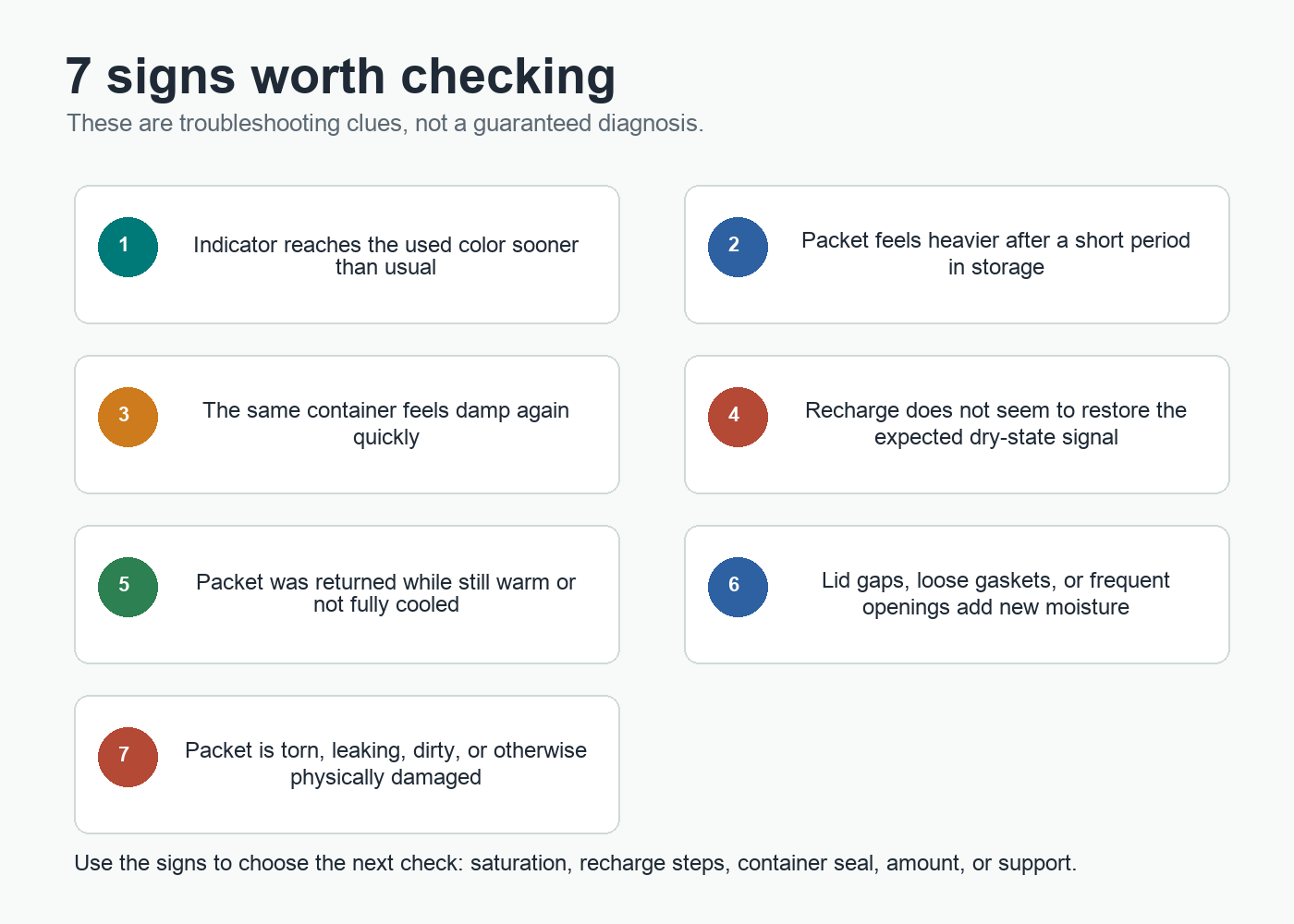The height and width of the screenshot is (924, 1294).
Task: Click the green number 5 circle
Action: [128, 587]
